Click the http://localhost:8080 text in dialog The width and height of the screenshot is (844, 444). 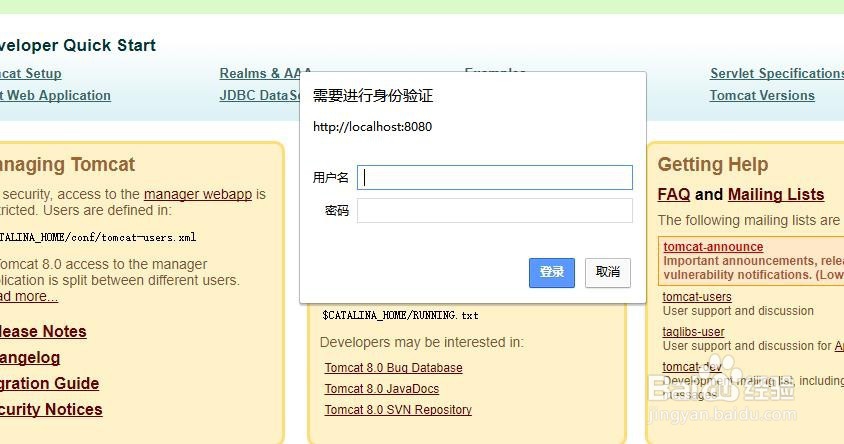pyautogui.click(x=372, y=127)
